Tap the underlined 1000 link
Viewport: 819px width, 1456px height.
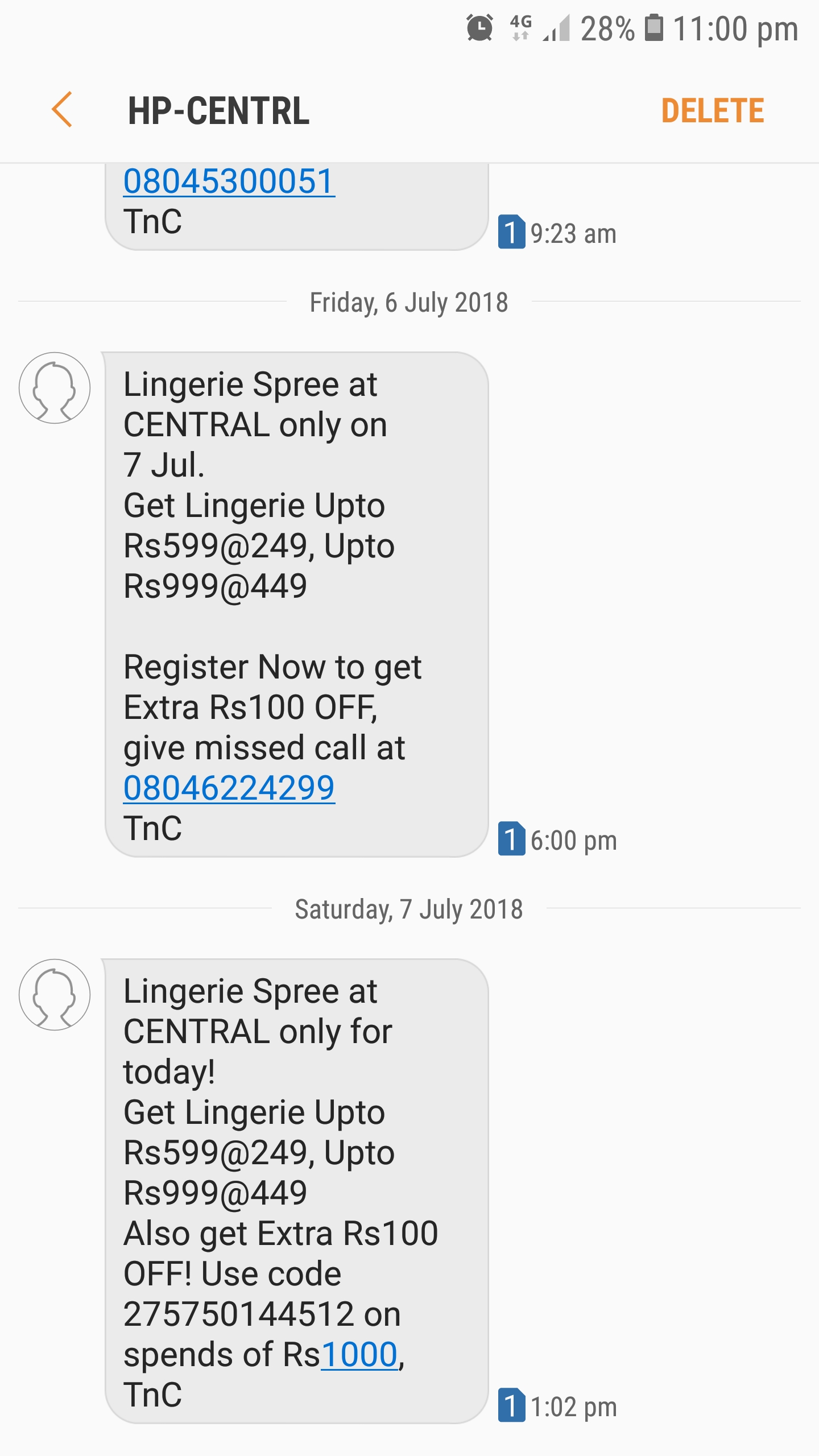pyautogui.click(x=359, y=1354)
